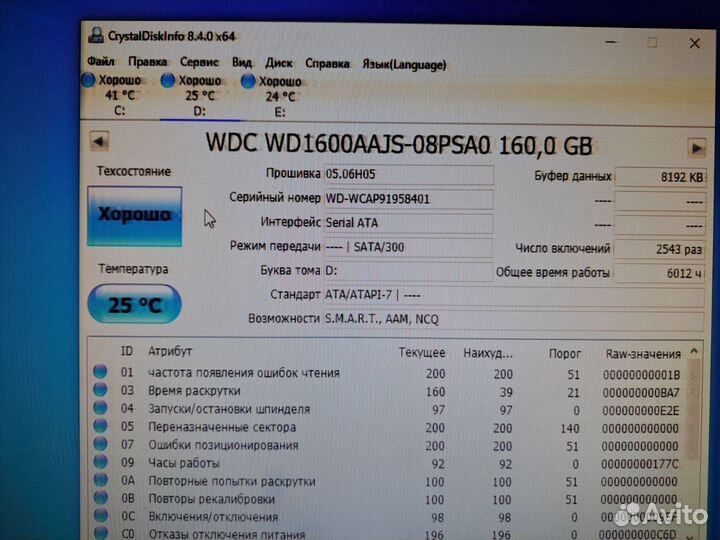Image resolution: width=720 pixels, height=540 pixels.
Task: Open the Правка menu
Action: [147, 62]
